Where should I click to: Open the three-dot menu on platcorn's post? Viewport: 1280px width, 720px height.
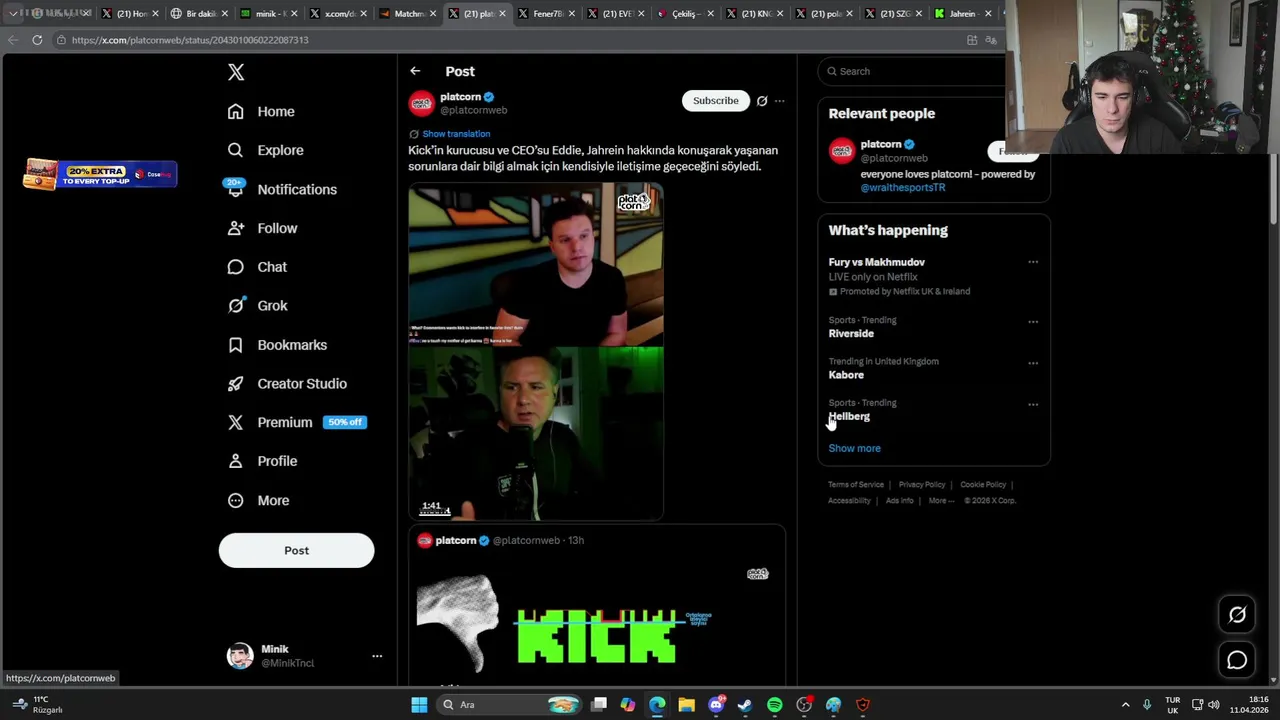pos(780,101)
